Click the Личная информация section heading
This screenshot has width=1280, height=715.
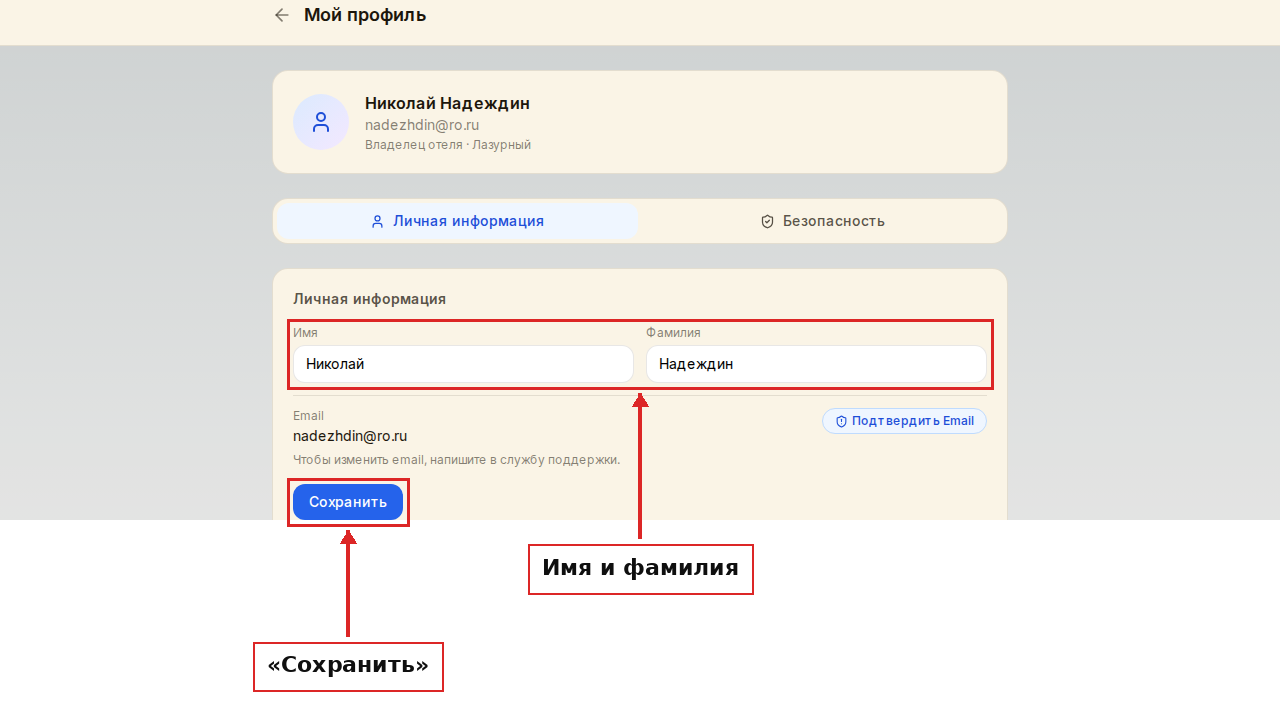[x=370, y=299]
